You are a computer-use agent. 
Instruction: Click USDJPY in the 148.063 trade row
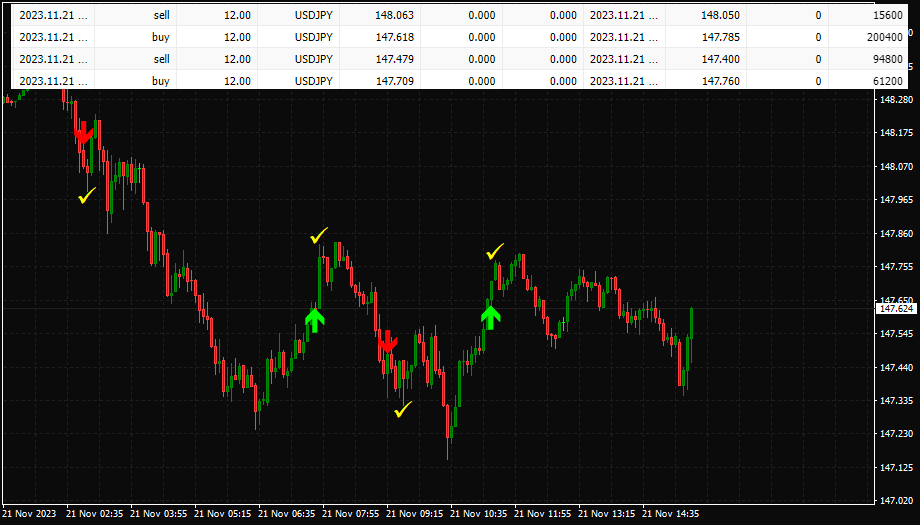coord(313,15)
